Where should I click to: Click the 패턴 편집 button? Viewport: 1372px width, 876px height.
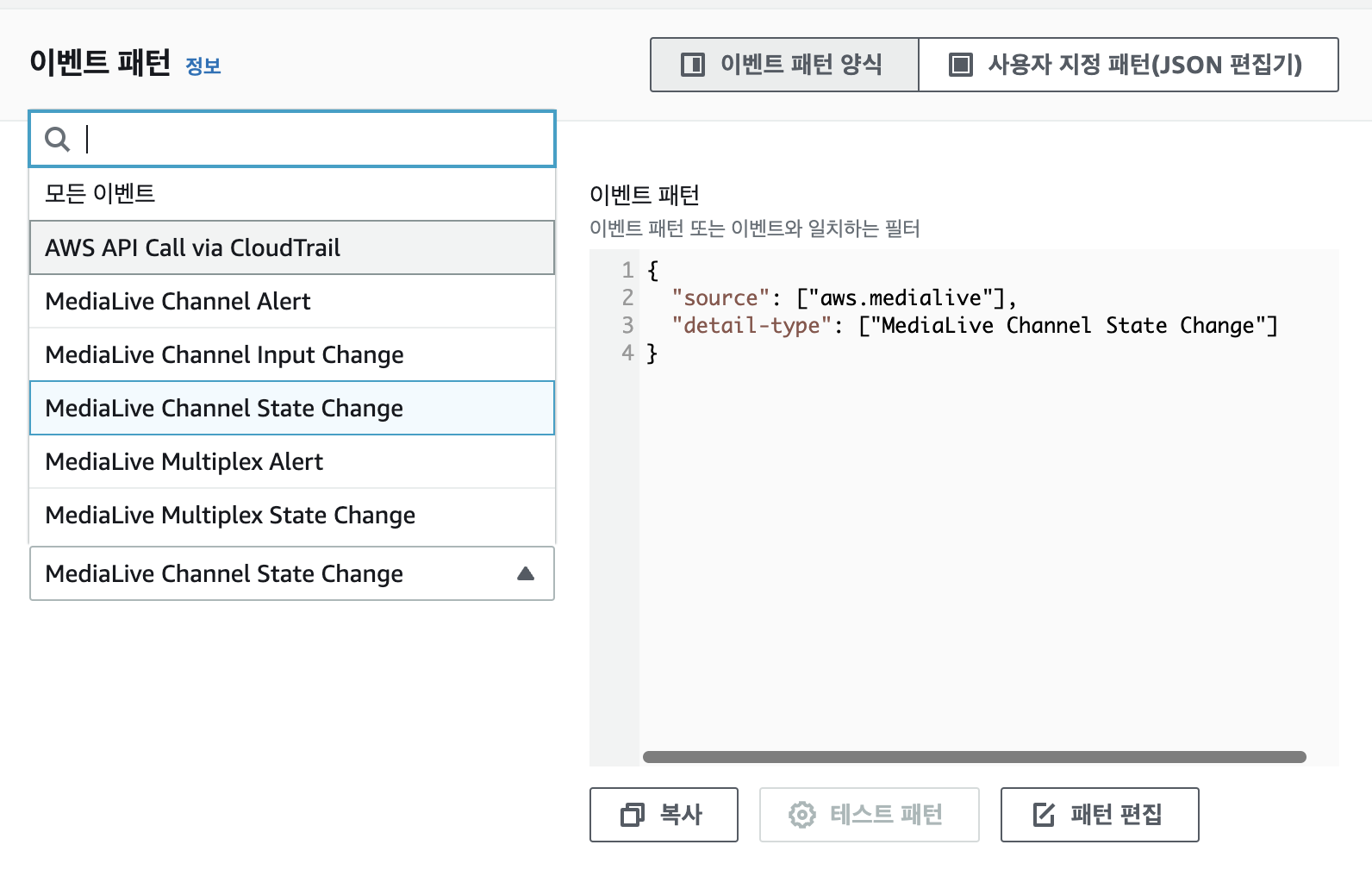point(1100,815)
